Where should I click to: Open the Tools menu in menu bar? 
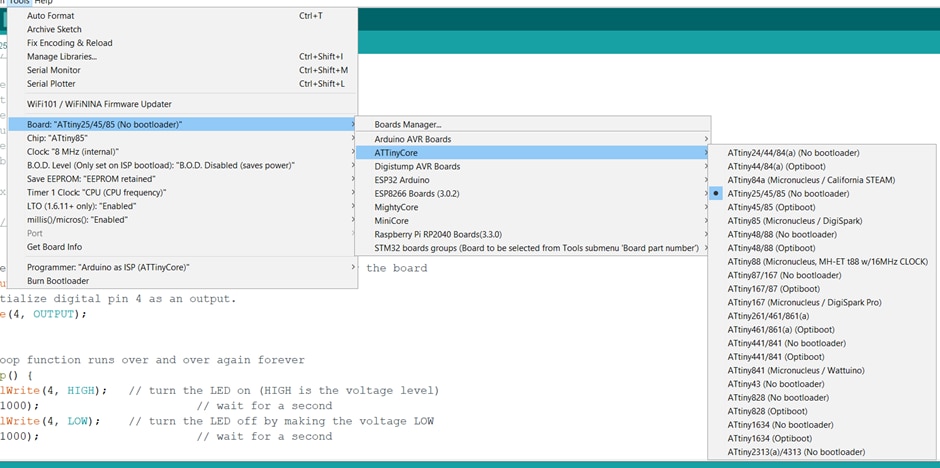(18, 3)
